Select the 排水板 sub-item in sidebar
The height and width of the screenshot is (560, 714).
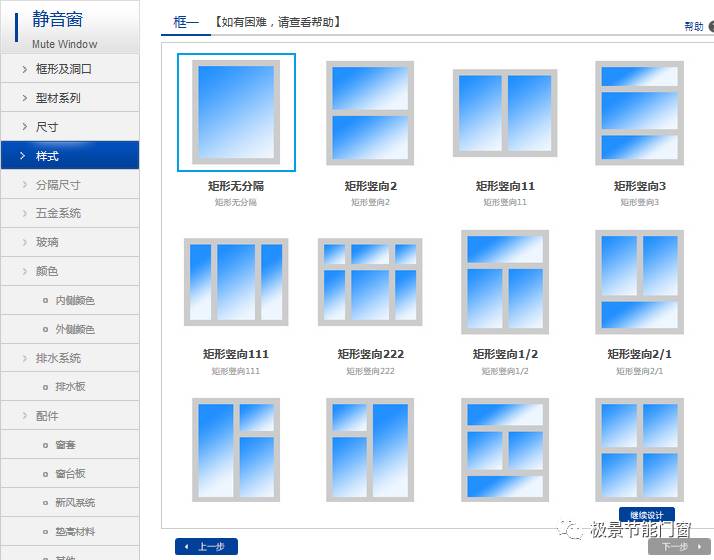[x=71, y=387]
